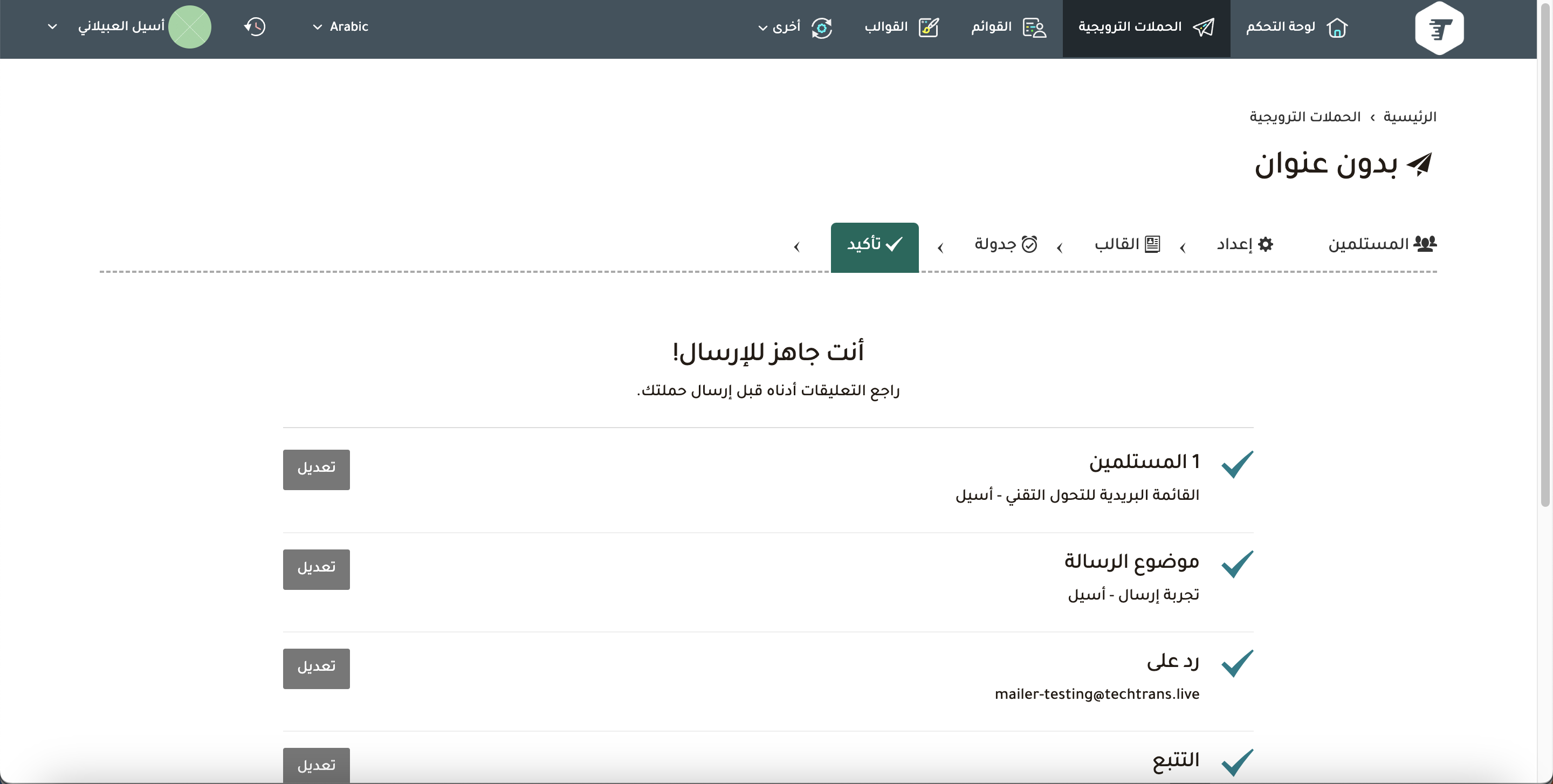
Task: Click the dashboard home icon
Action: 1337,27
